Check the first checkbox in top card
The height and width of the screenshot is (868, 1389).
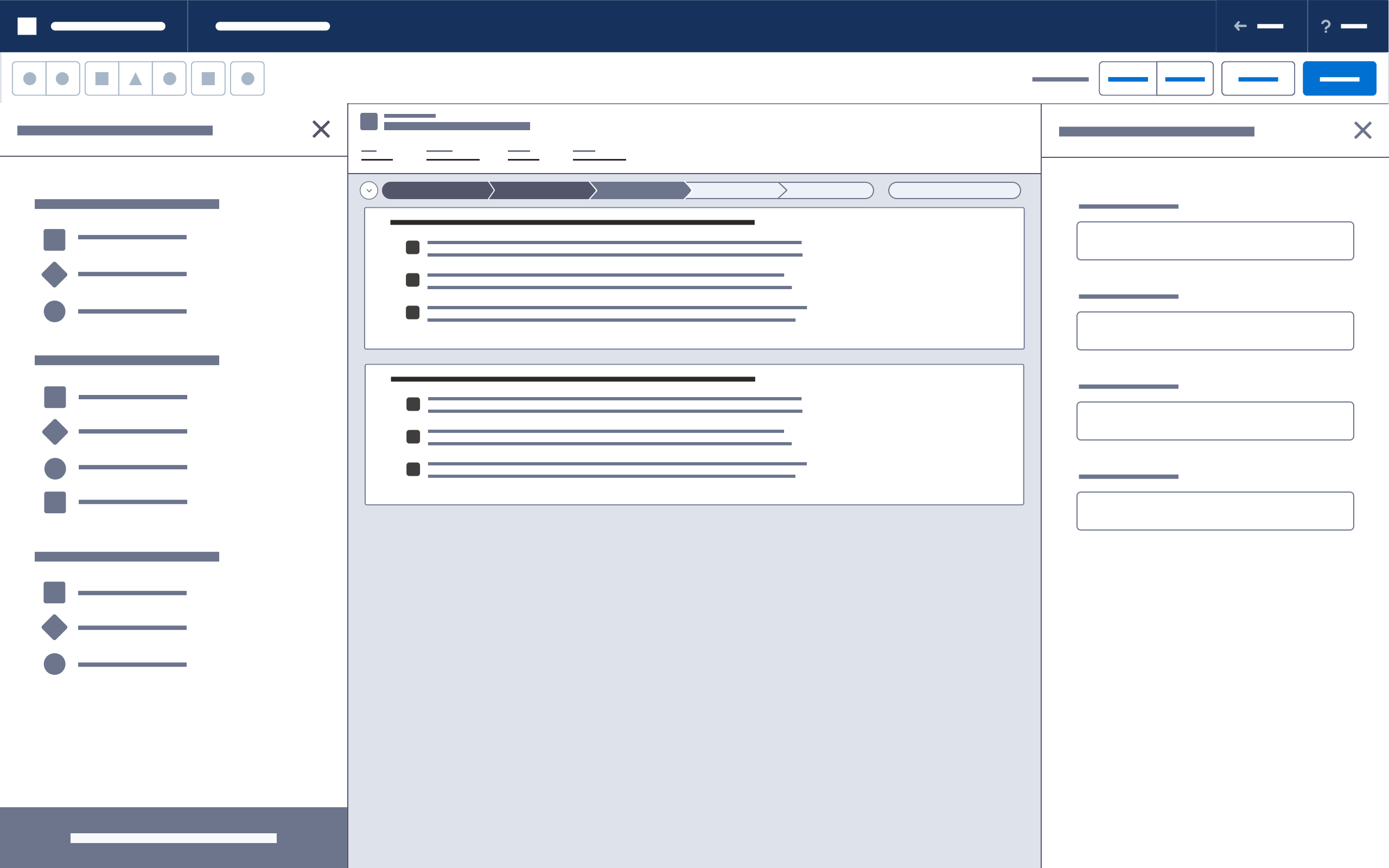[413, 247]
